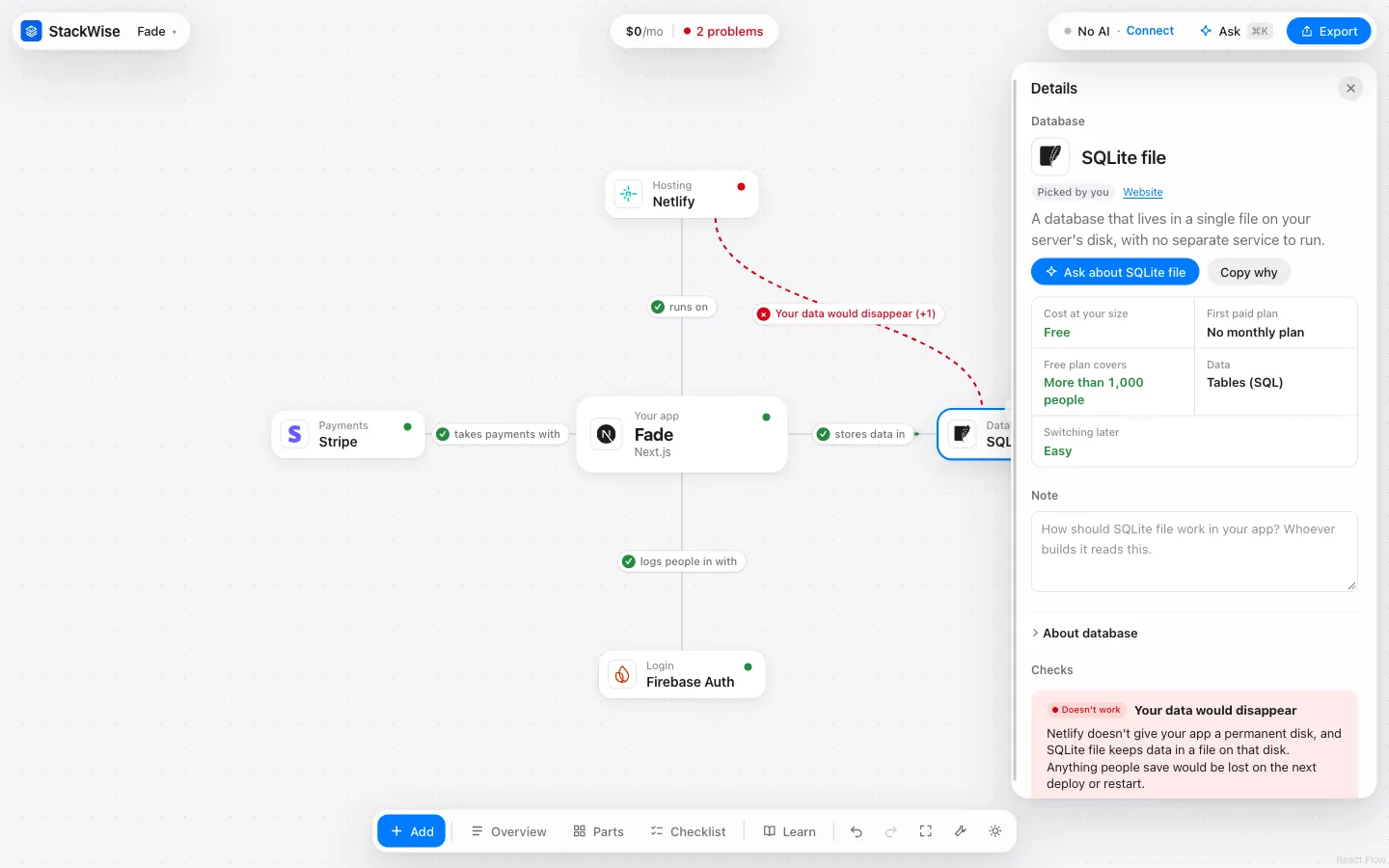Click the SQLite file icon in Details
The height and width of the screenshot is (868, 1389).
[1050, 156]
